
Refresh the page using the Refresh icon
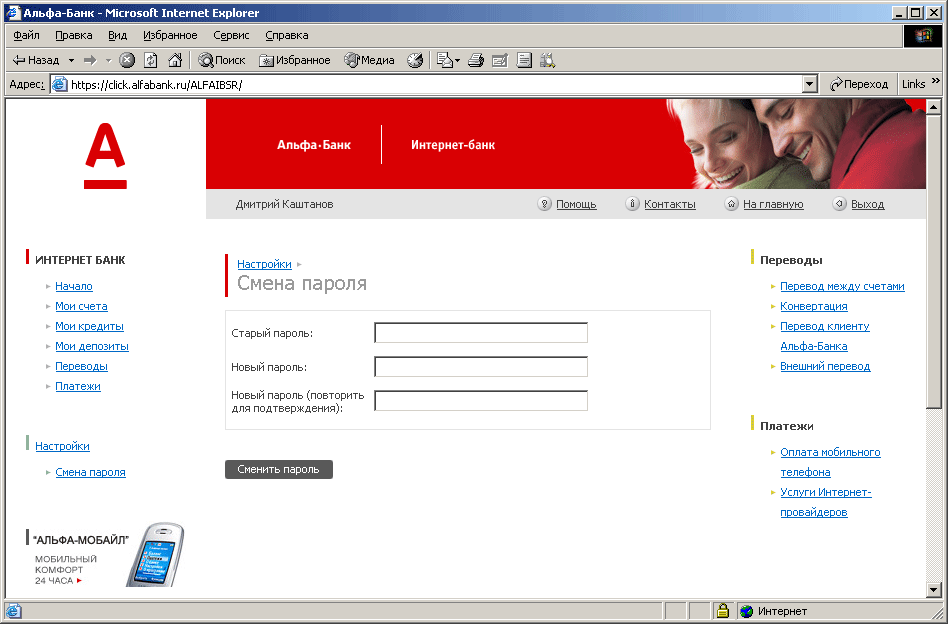pos(151,60)
